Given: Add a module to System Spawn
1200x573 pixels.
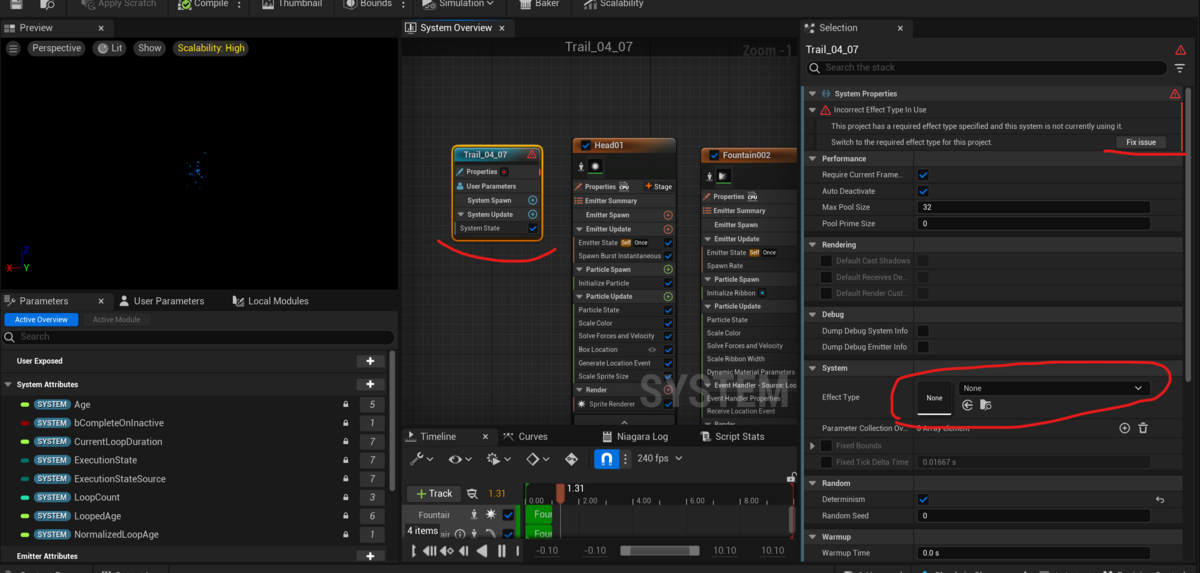Looking at the screenshot, I should 532,200.
